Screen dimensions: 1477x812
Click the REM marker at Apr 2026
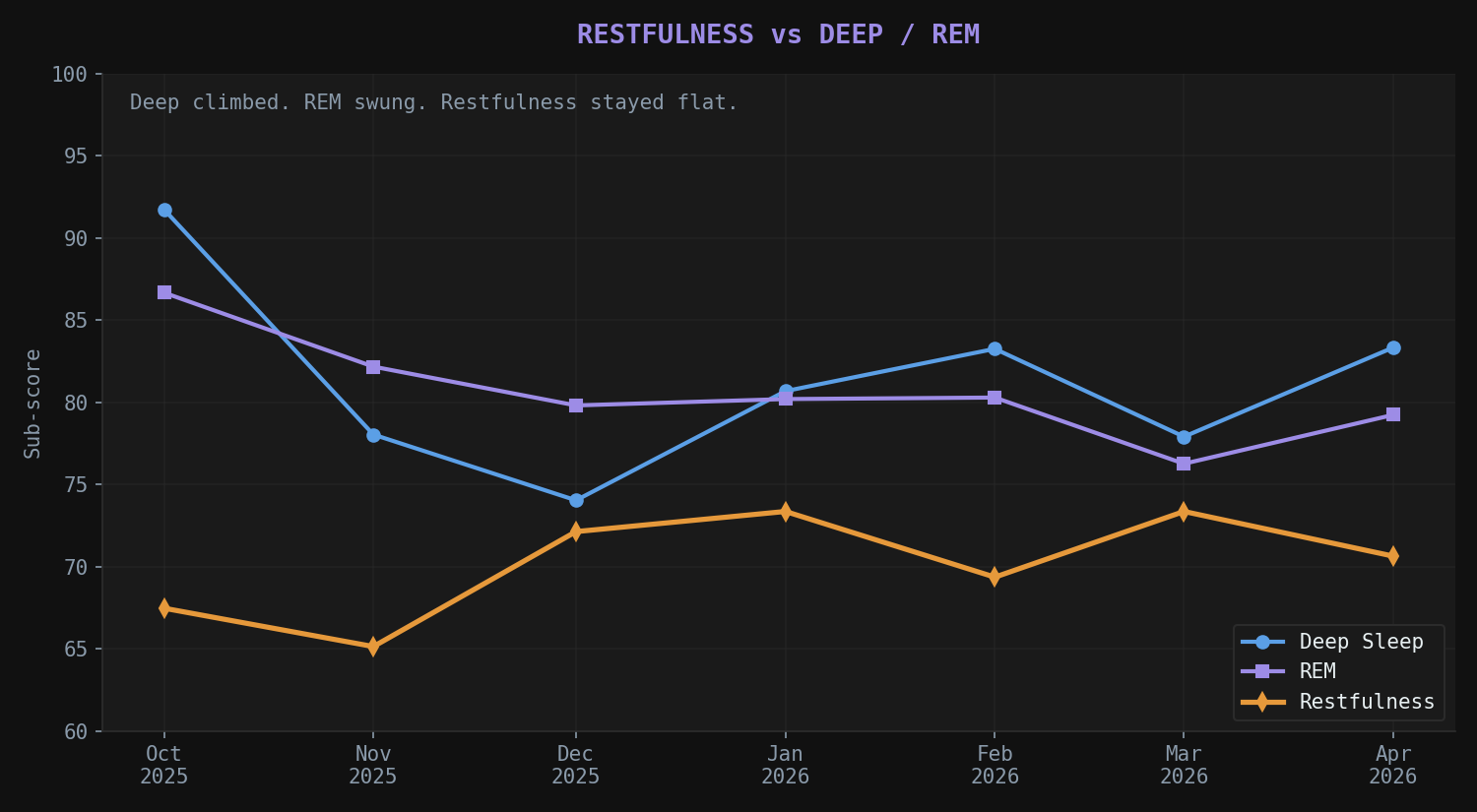[1393, 414]
